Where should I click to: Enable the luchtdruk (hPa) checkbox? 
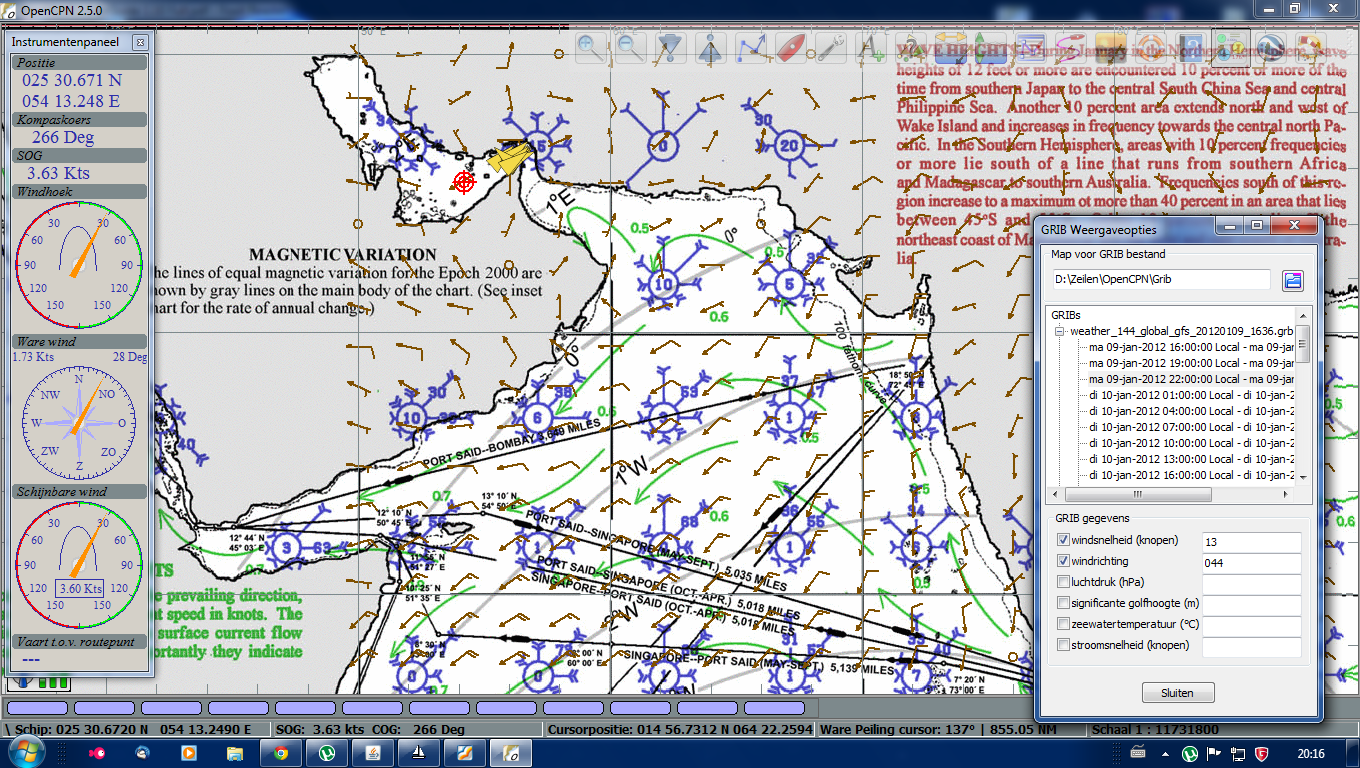(1063, 582)
